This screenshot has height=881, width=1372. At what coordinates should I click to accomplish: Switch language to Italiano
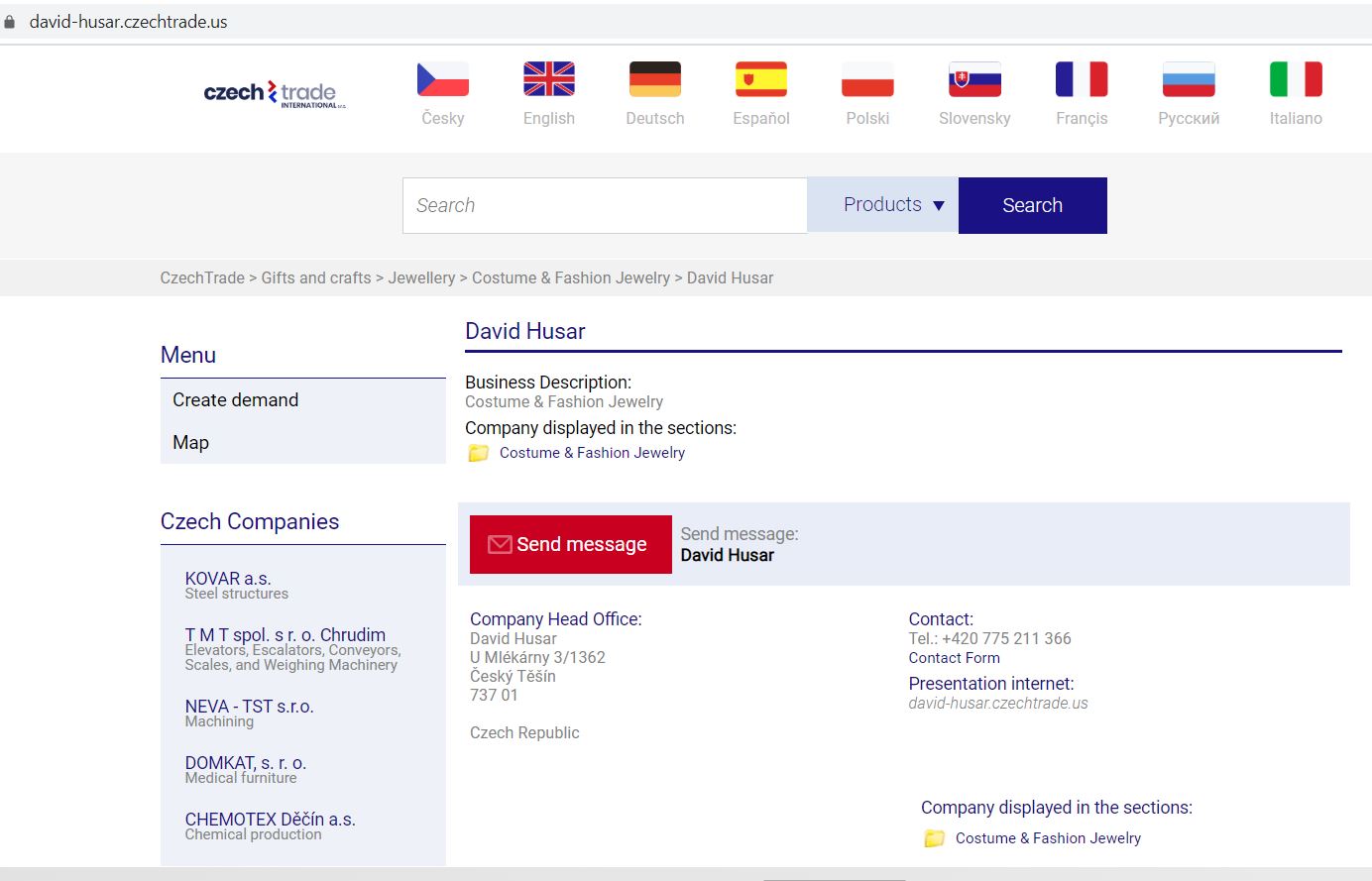click(x=1296, y=118)
